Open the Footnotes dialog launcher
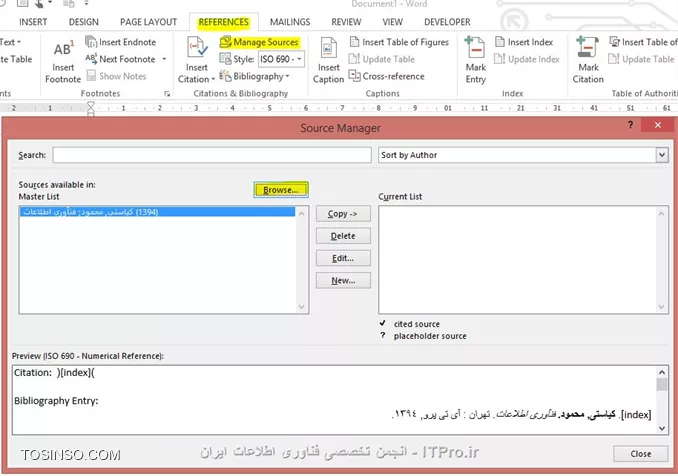 167,94
